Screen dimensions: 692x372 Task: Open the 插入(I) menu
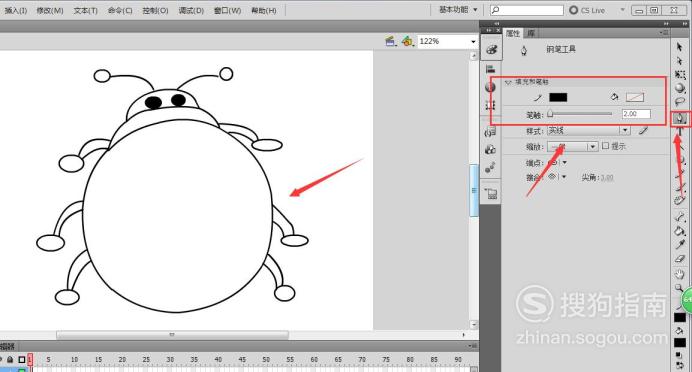16,10
